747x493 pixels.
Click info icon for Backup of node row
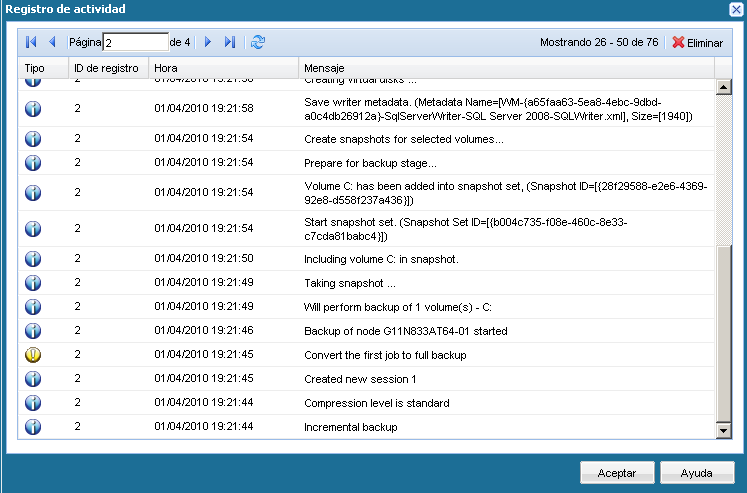33,331
